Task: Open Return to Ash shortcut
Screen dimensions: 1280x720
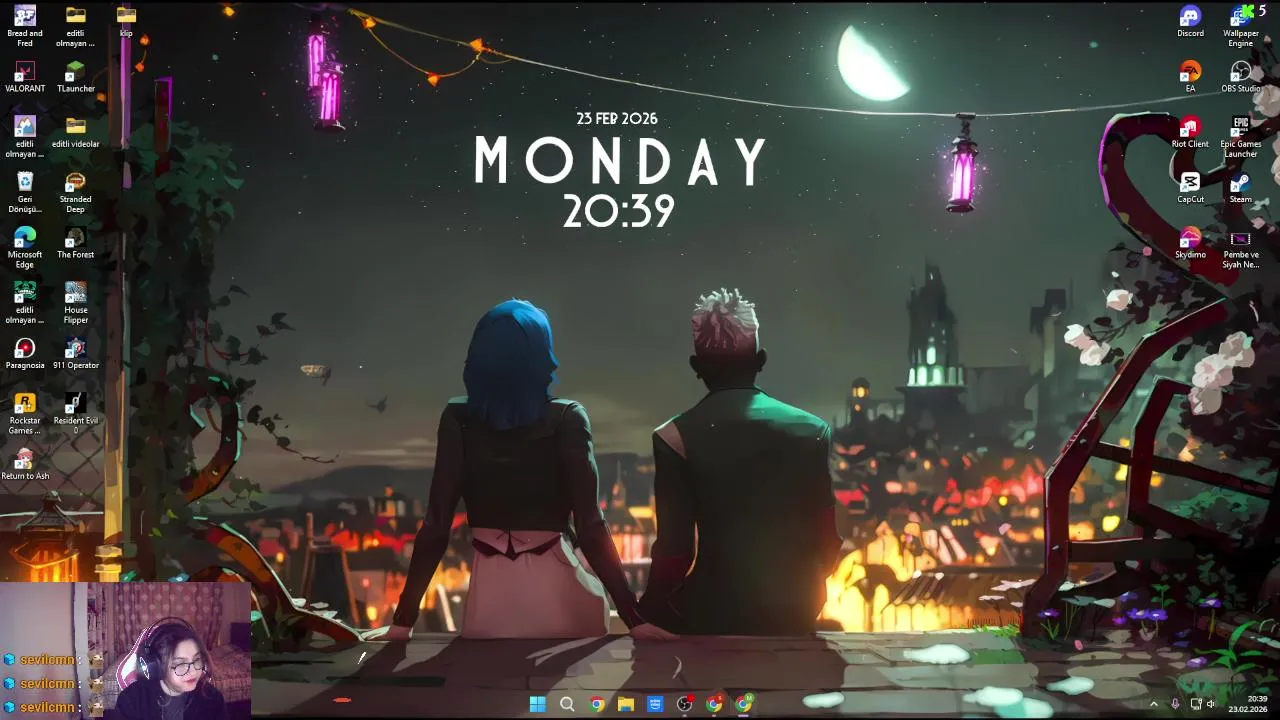Action: point(25,464)
